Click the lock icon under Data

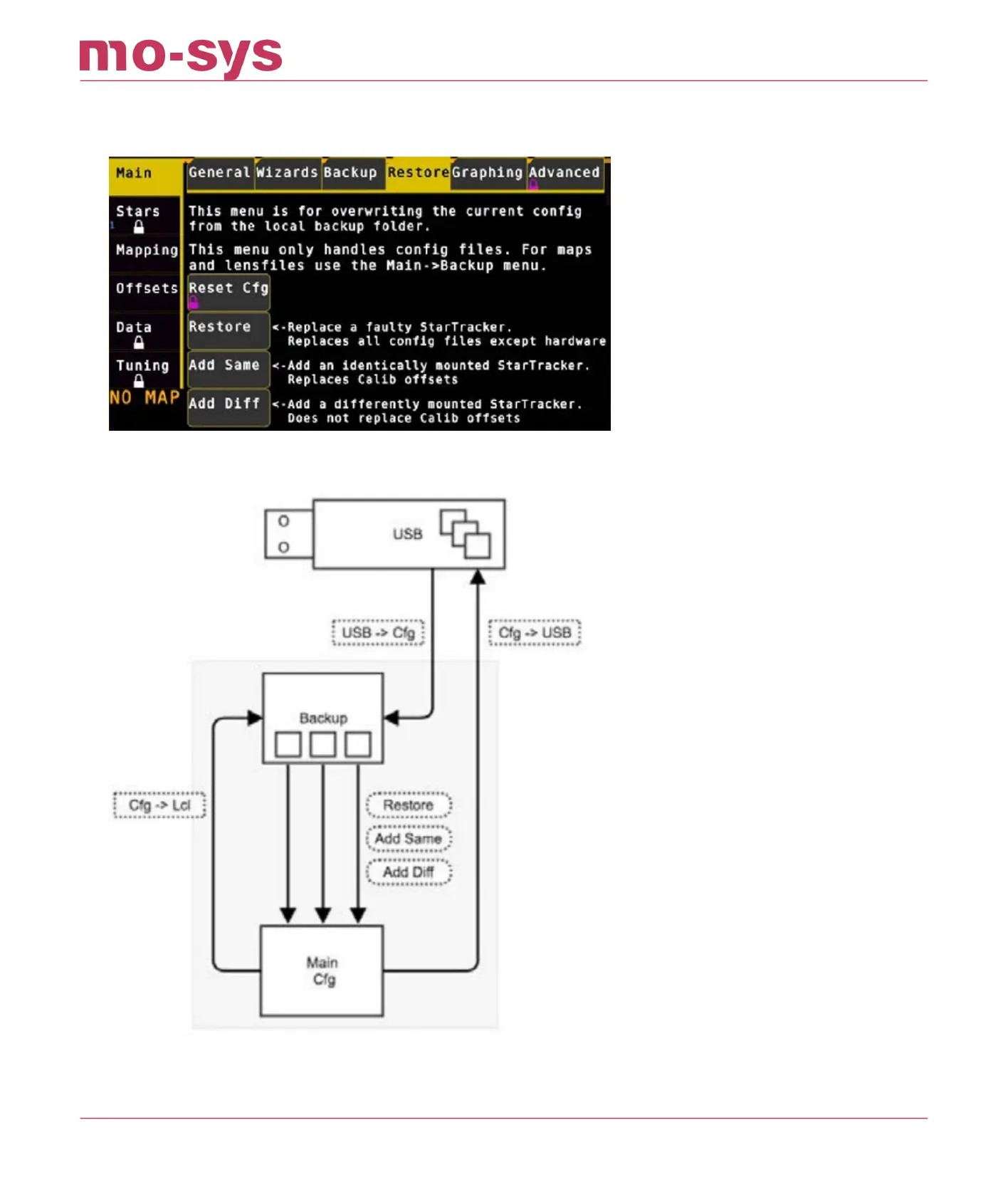point(139,342)
